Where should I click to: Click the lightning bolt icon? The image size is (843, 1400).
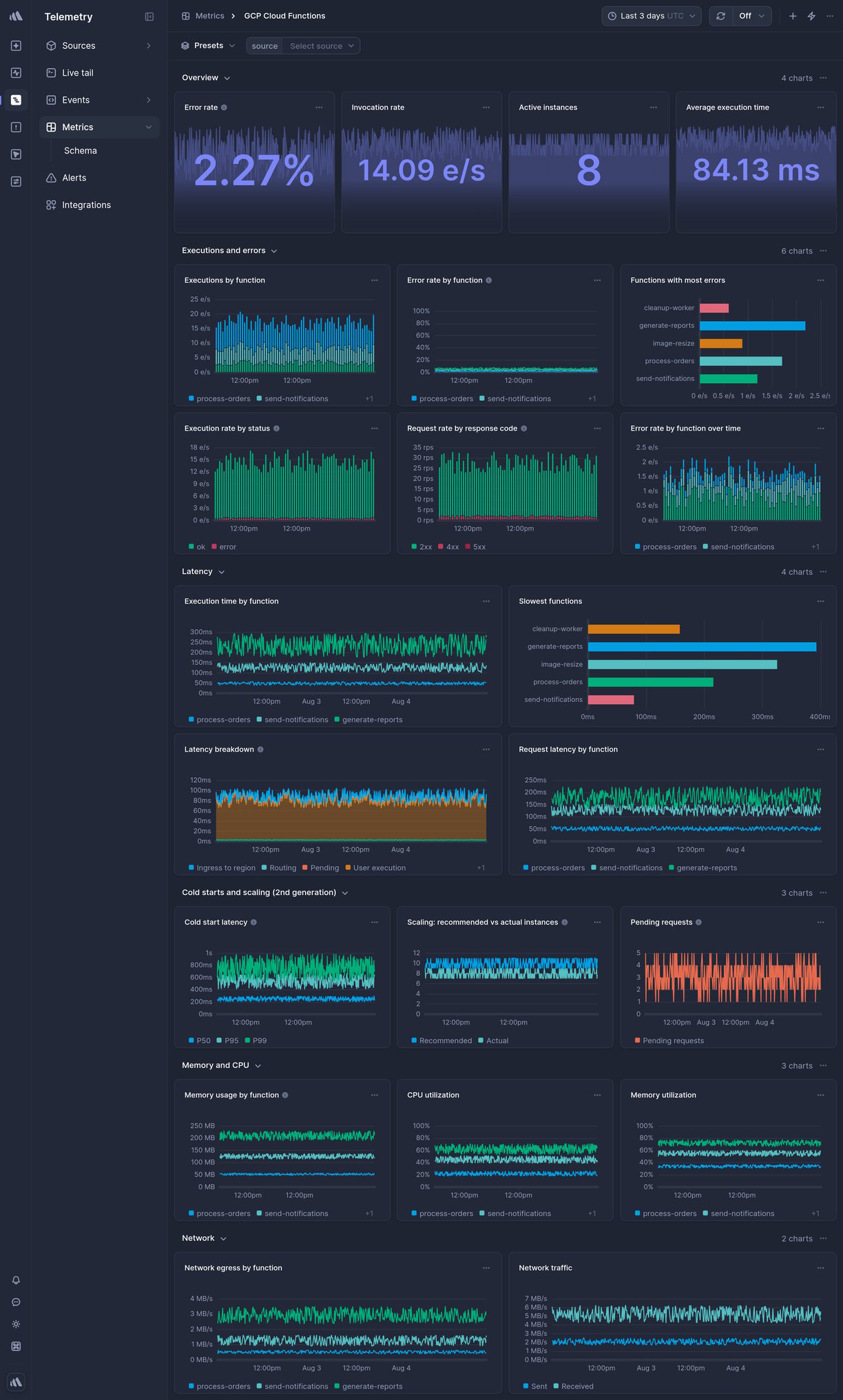[811, 16]
